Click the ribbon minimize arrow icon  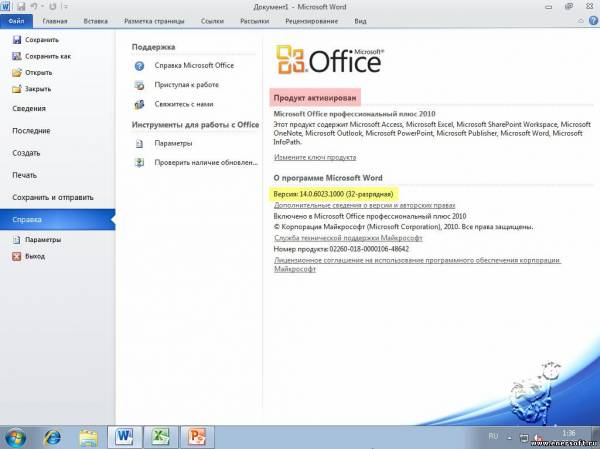pyautogui.click(x=580, y=21)
